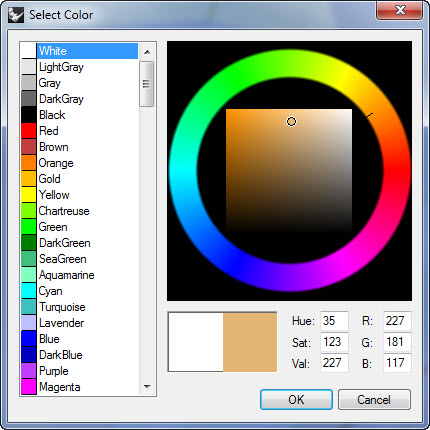Select the Magenta color entry
This screenshot has height=430, width=430.
coord(79,387)
